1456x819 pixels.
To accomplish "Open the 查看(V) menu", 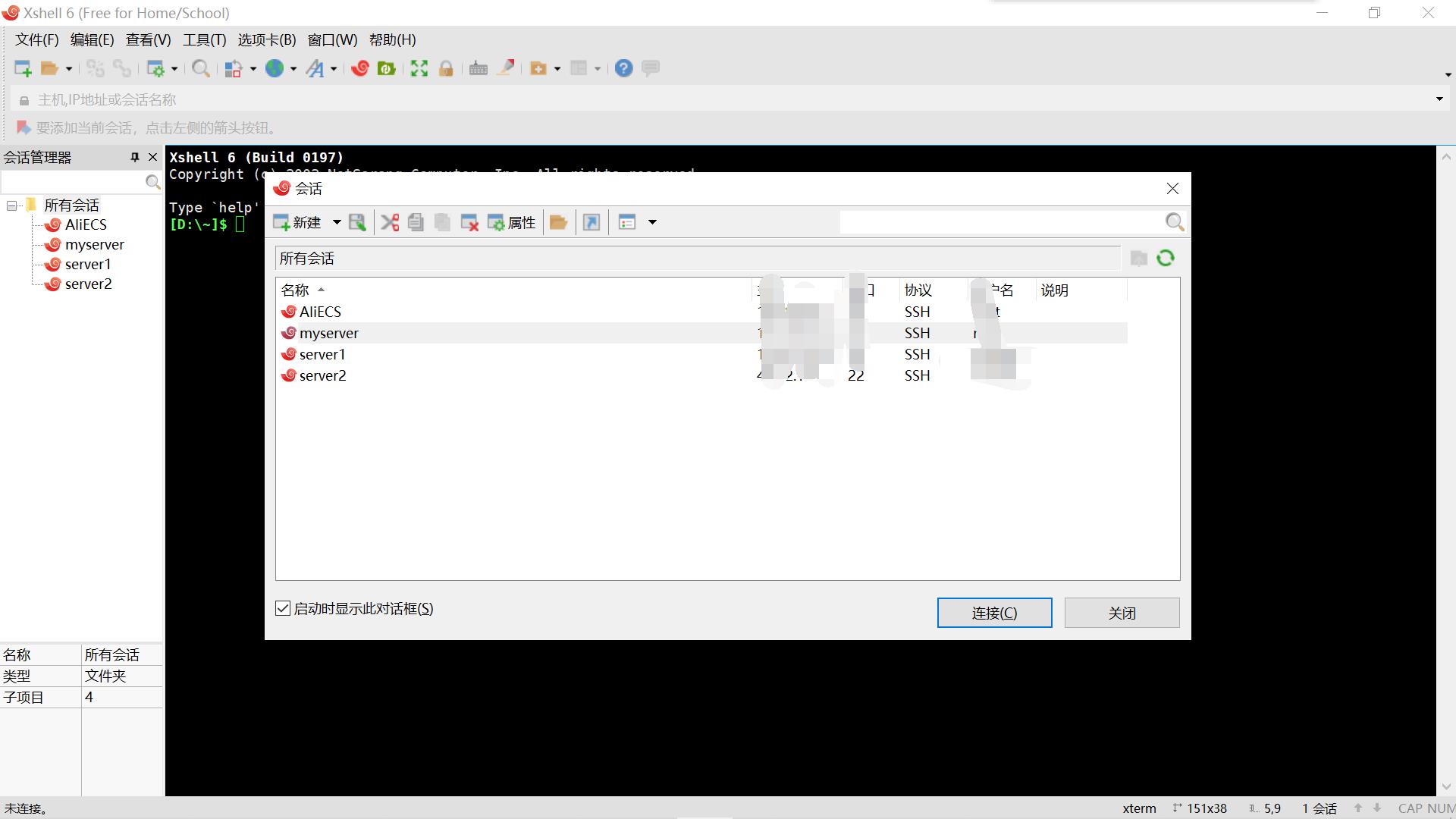I will click(x=148, y=39).
